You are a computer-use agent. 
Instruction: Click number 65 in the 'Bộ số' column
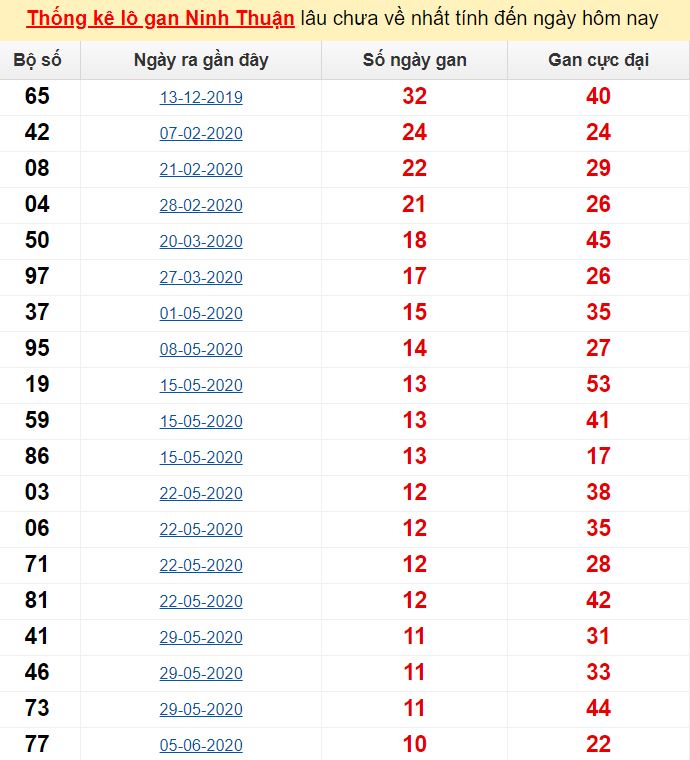tap(38, 97)
